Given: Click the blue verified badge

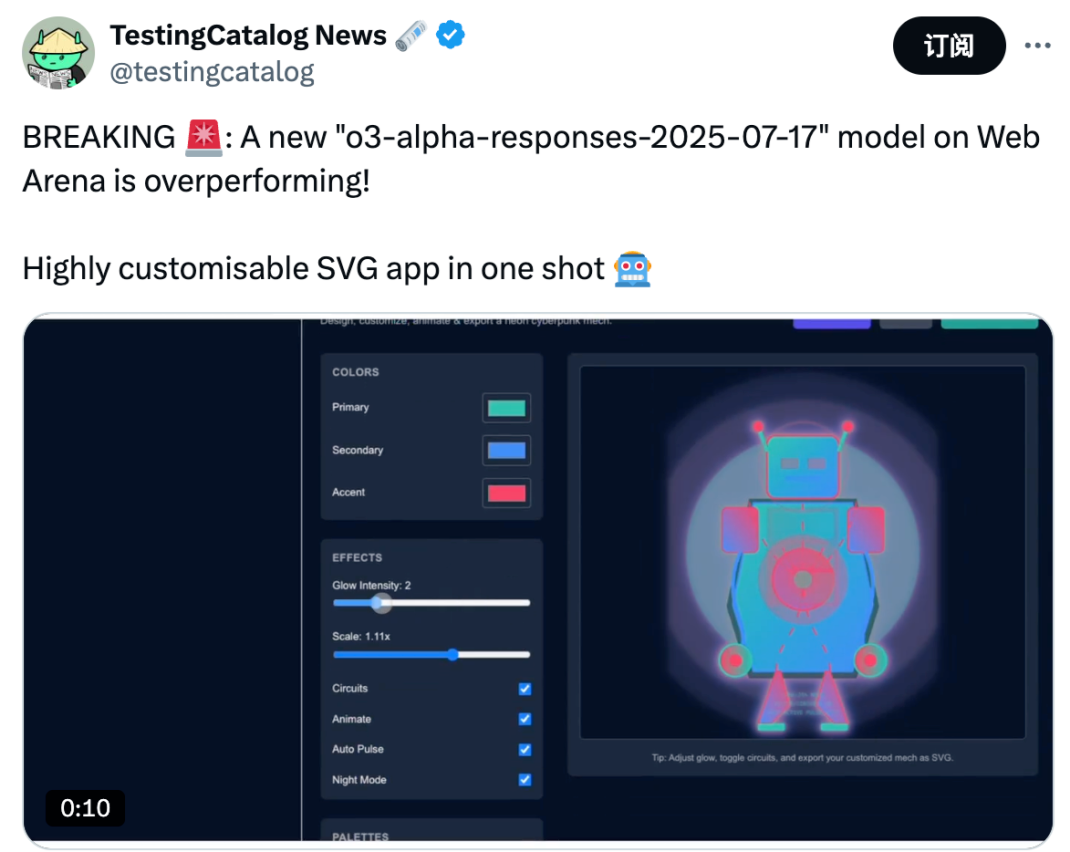Looking at the screenshot, I should click(x=452, y=36).
